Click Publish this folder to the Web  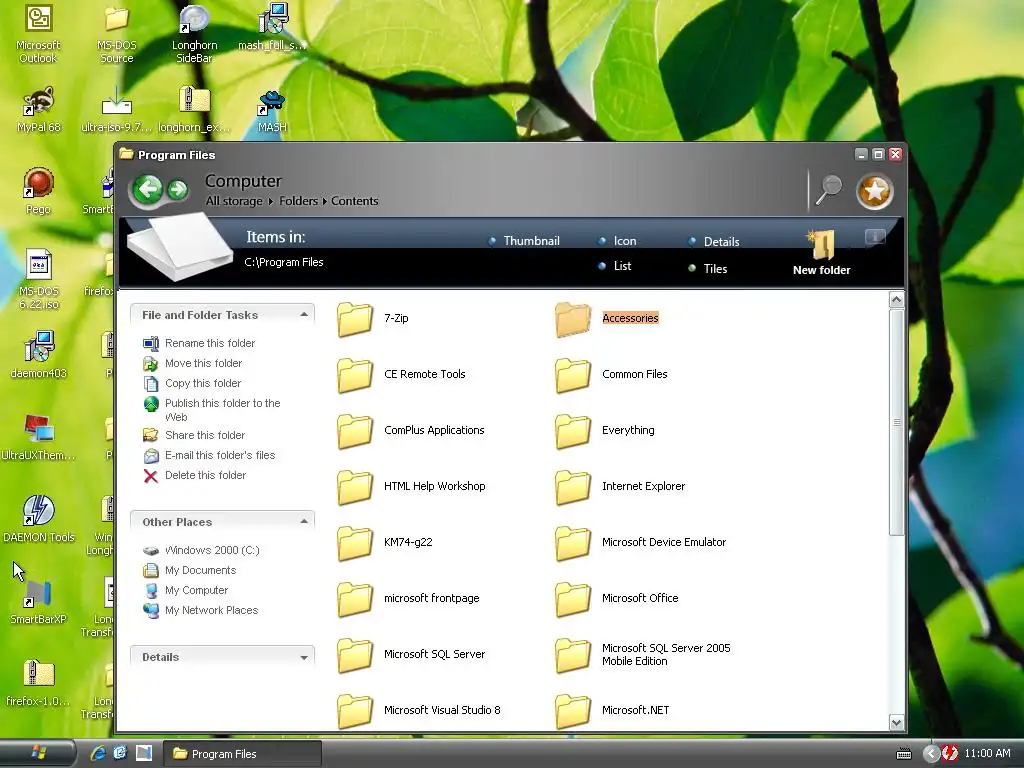coord(212,410)
